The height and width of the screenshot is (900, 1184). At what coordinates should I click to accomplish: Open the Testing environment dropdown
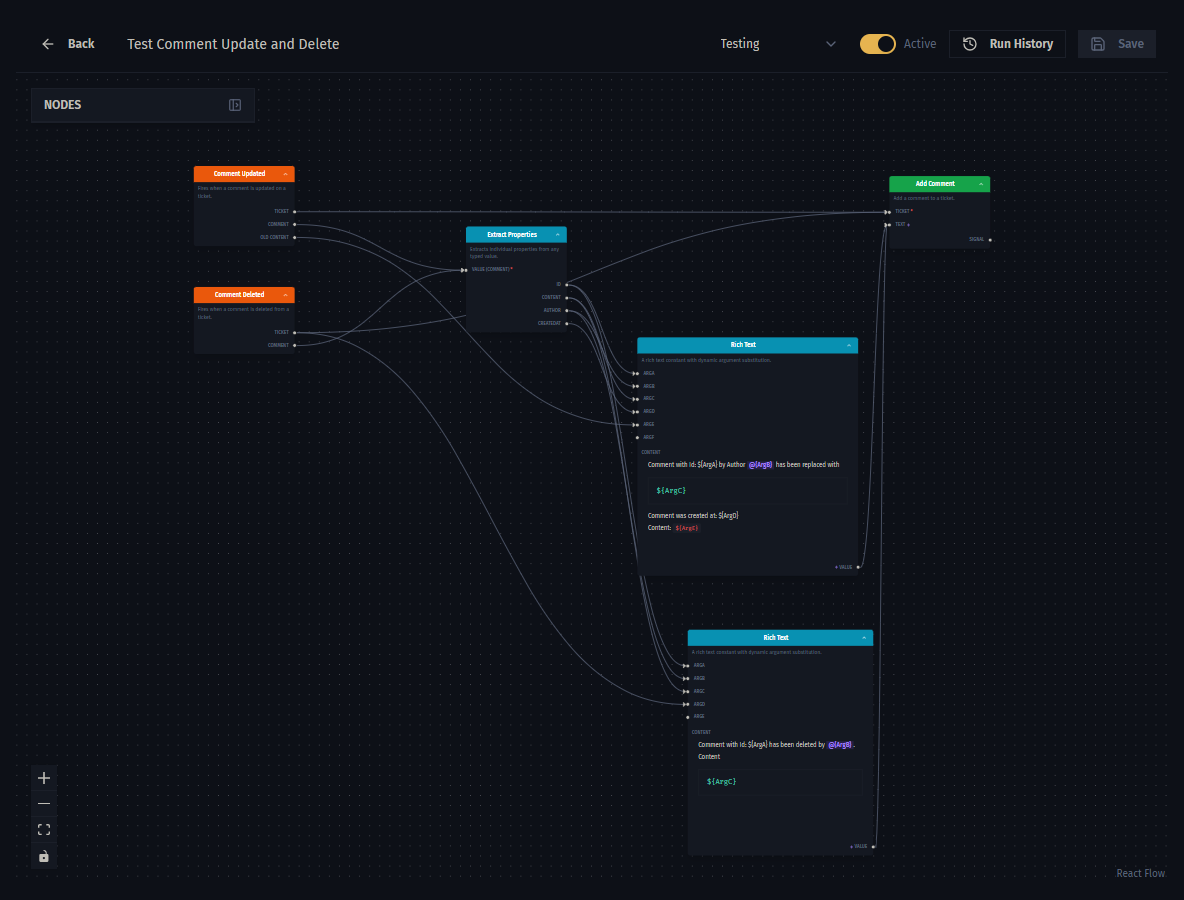pyautogui.click(x=778, y=44)
